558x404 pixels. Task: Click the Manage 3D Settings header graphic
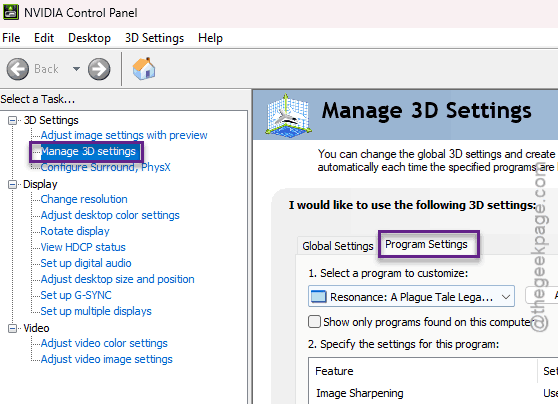click(288, 115)
